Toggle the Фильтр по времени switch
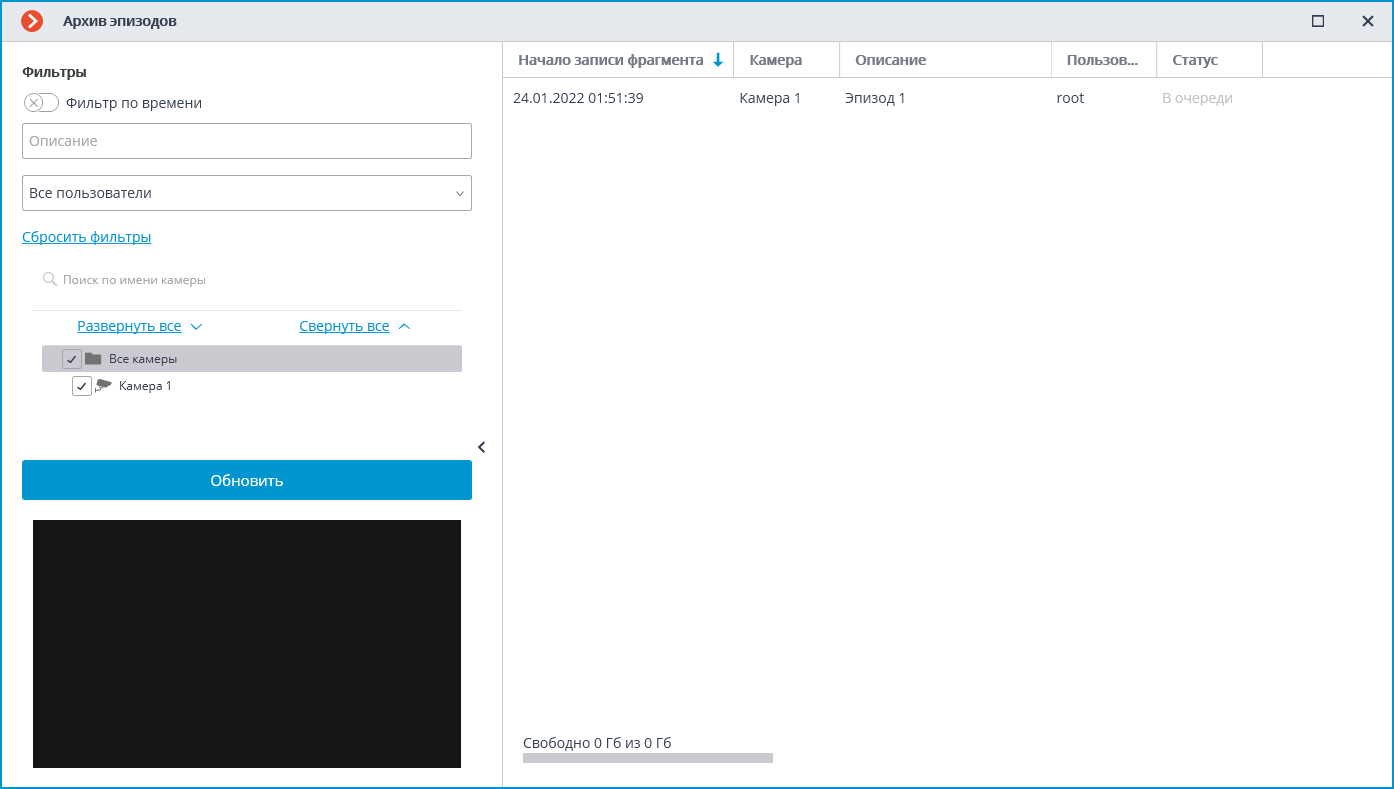Screen dimensions: 1394x789 tap(41, 103)
